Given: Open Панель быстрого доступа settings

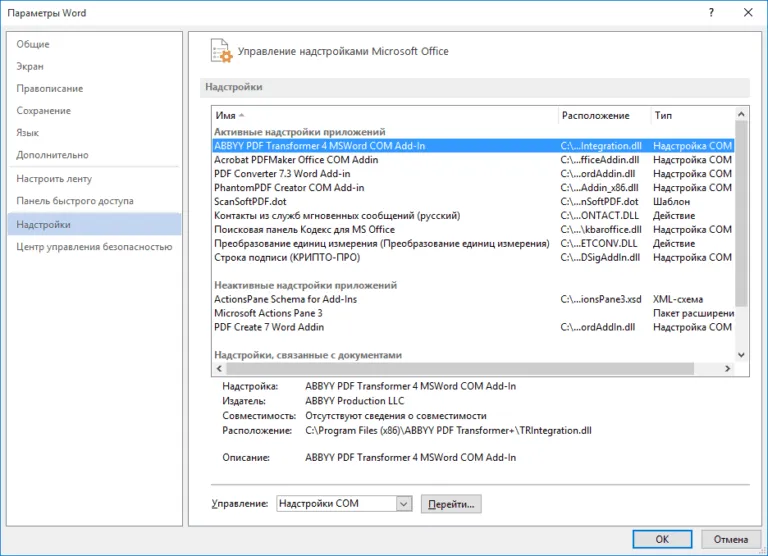Looking at the screenshot, I should [x=94, y=201].
